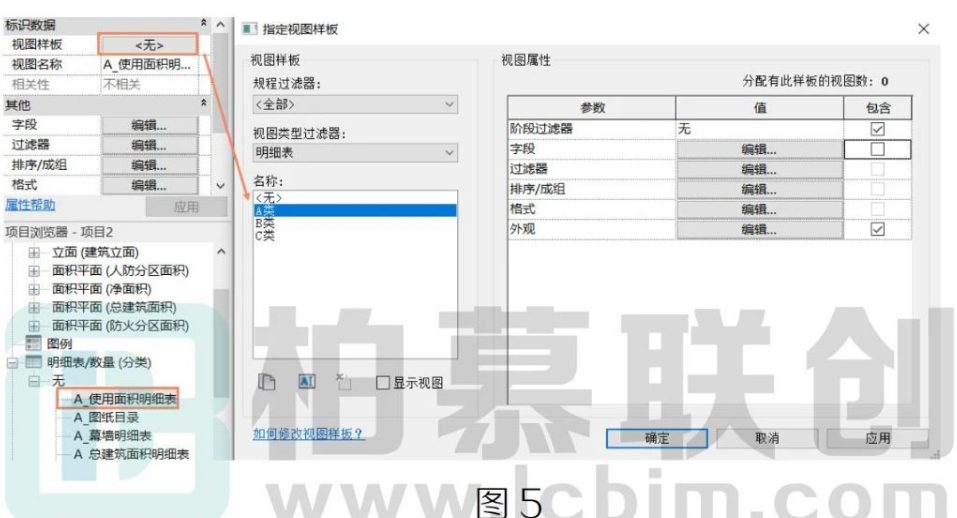Click 编辑 for 外观 in 视图属性 table
The height and width of the screenshot is (518, 957).
tap(759, 230)
